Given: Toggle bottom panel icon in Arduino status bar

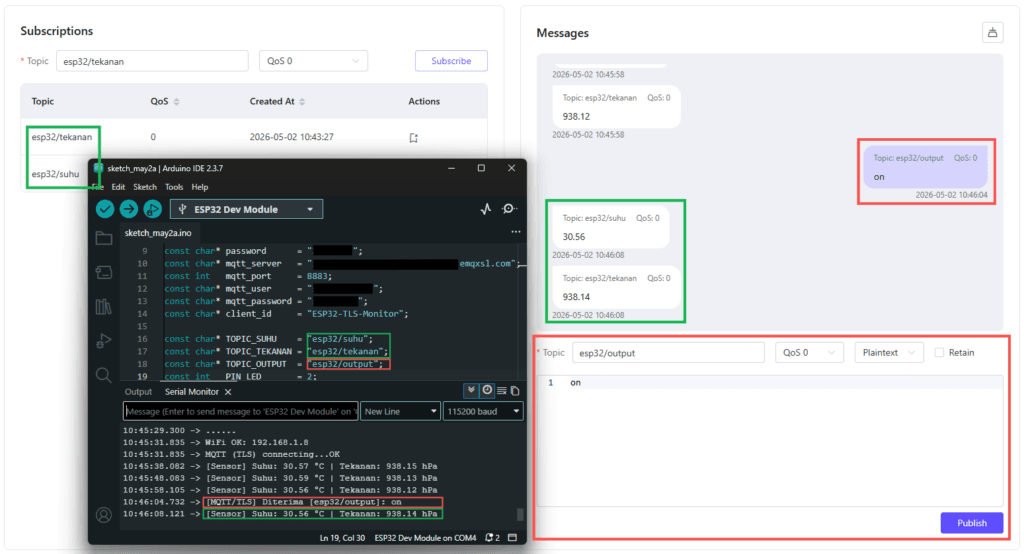Looking at the screenshot, I should pos(513,538).
